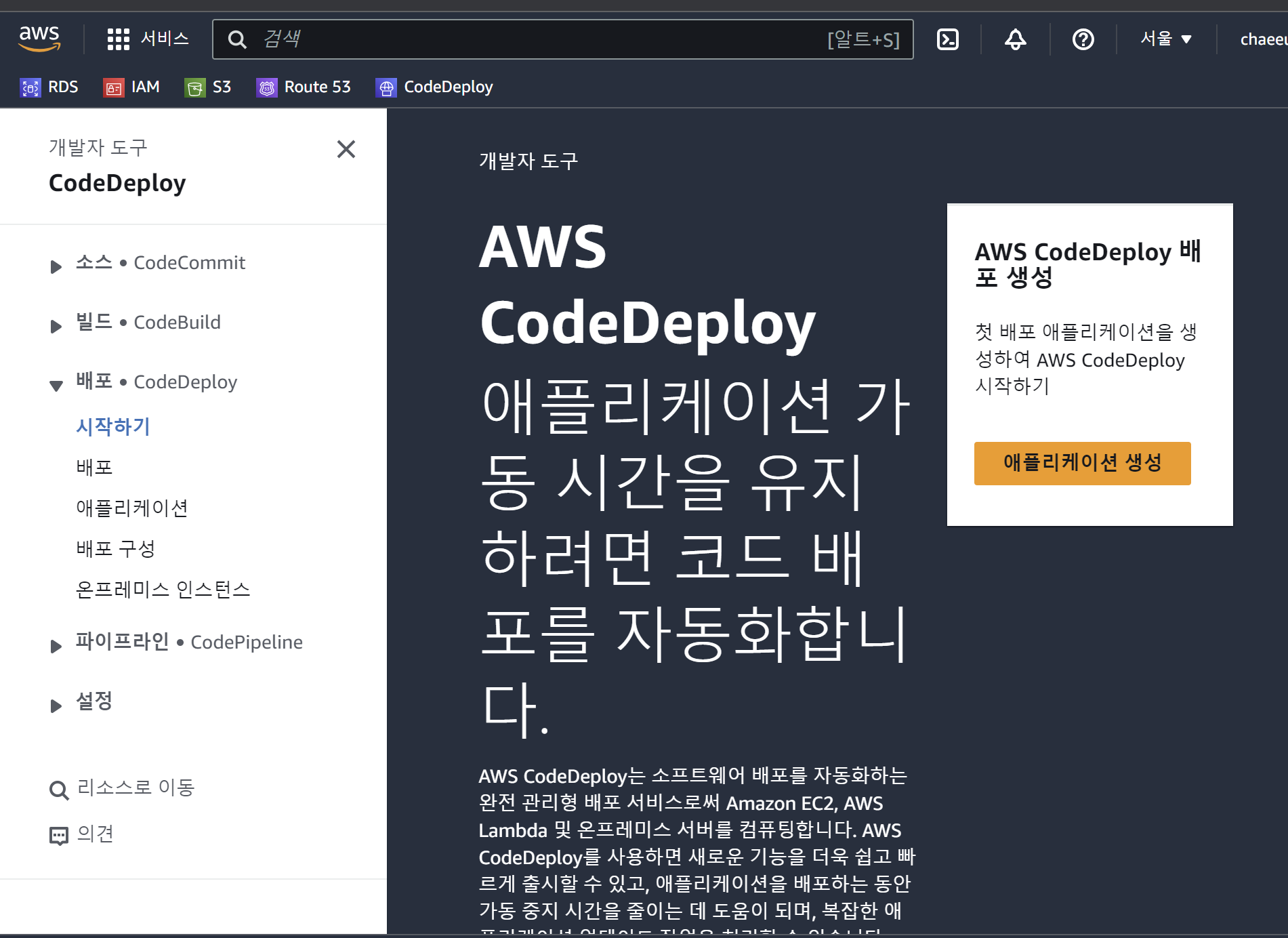Click the 의견 feedback link
Screen dimensions: 1288x938
pos(96,834)
